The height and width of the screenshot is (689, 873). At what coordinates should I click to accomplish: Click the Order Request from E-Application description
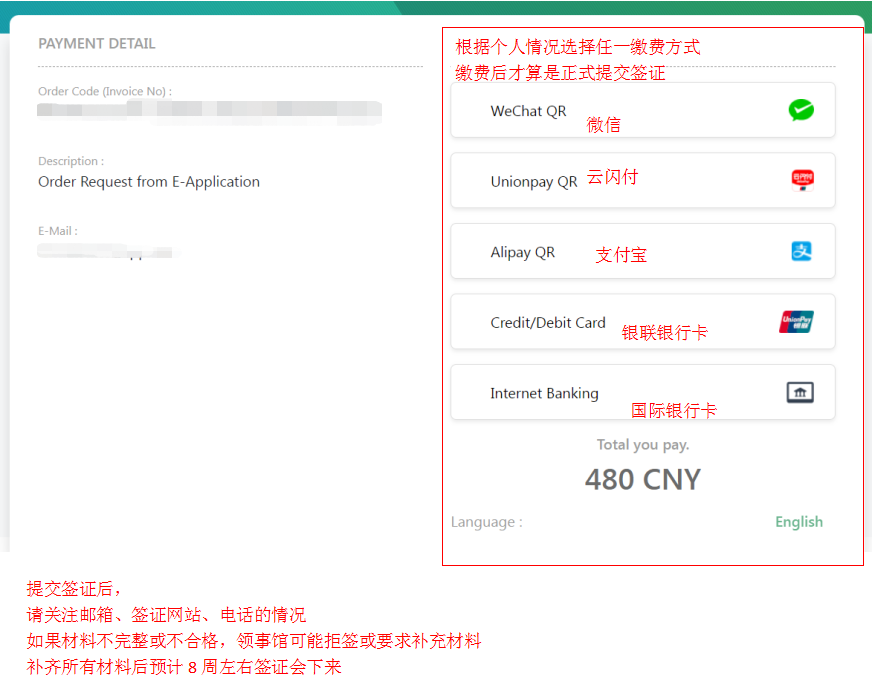(149, 182)
